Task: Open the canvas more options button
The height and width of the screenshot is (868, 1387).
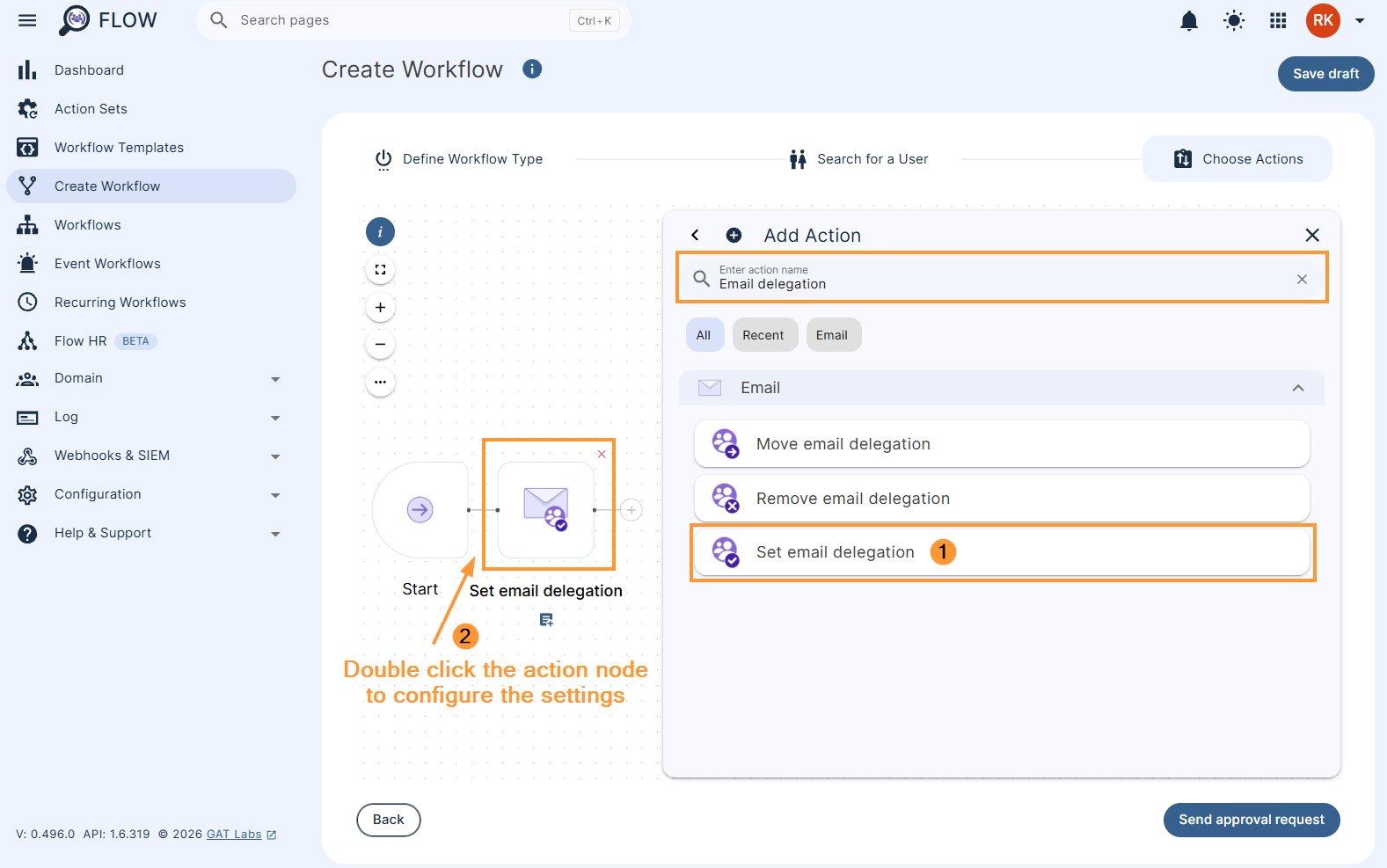Action: (380, 383)
